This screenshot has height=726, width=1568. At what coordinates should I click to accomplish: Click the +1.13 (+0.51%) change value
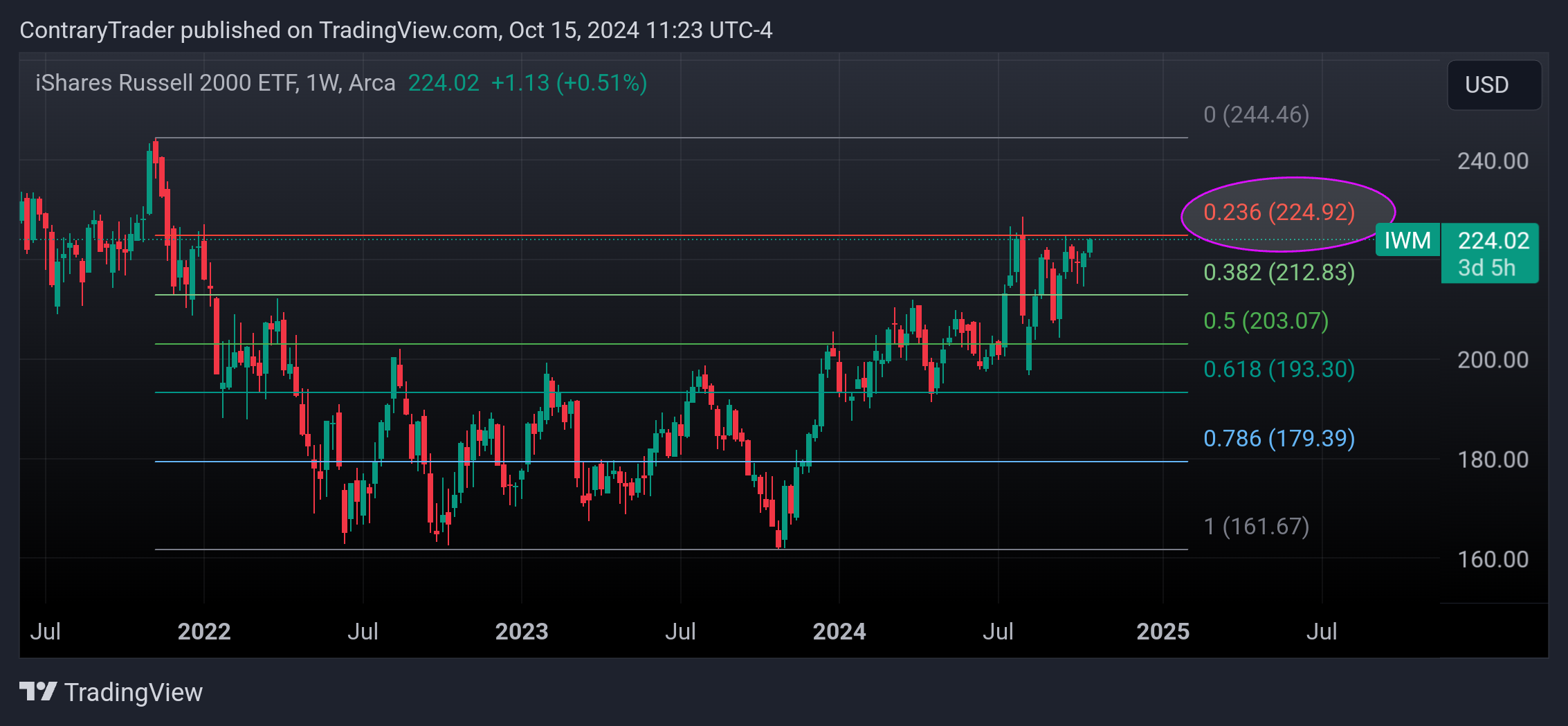coord(569,83)
